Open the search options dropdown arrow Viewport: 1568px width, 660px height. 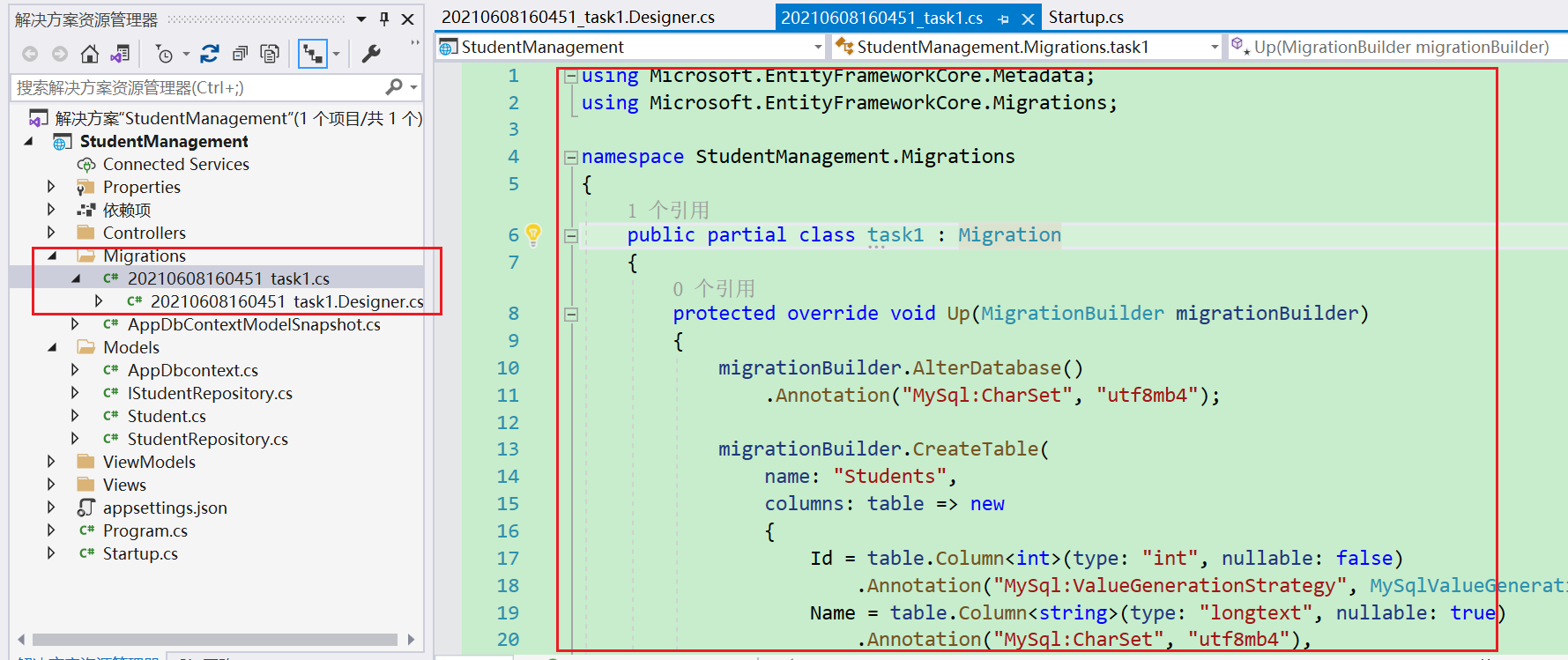(x=413, y=87)
